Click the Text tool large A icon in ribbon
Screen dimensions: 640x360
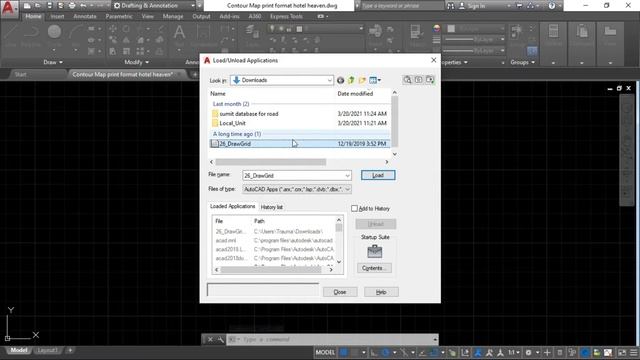coord(179,31)
